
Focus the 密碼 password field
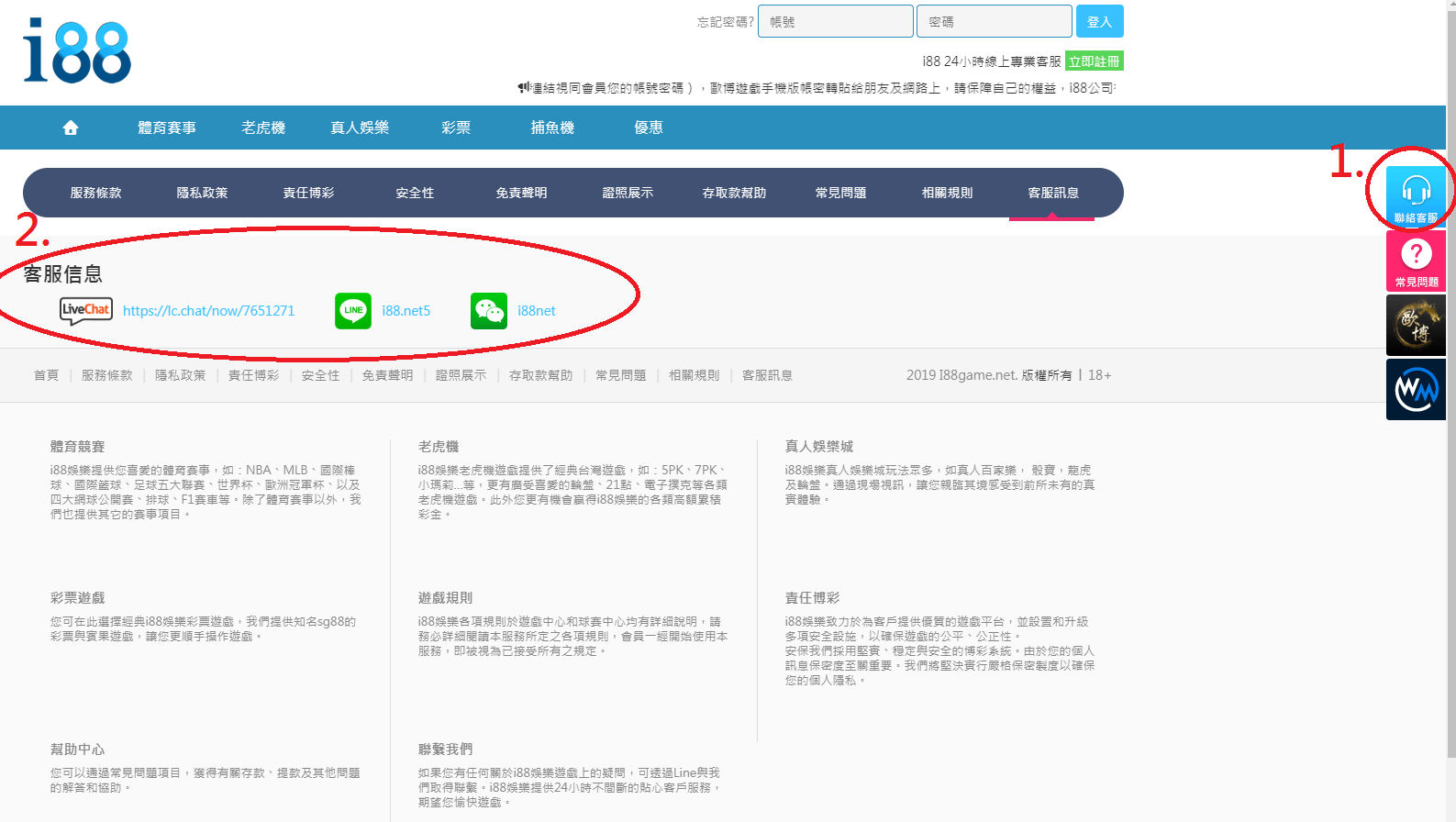pos(995,21)
